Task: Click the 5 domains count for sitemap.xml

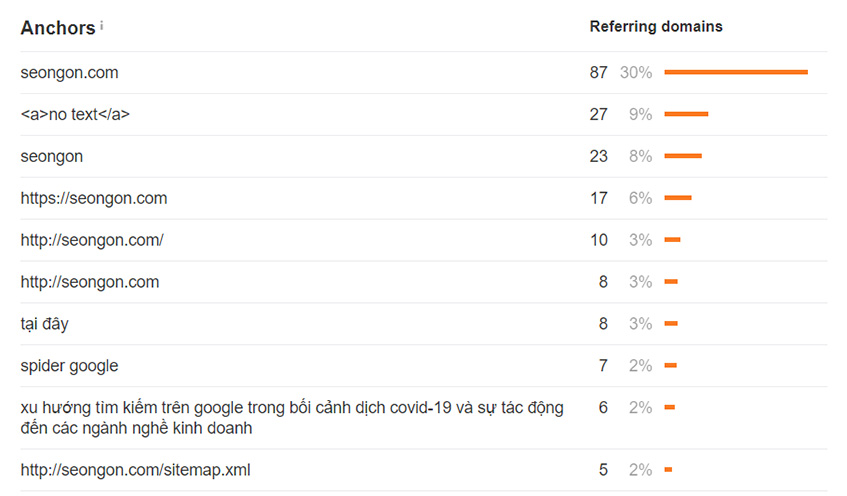Action: [x=603, y=470]
